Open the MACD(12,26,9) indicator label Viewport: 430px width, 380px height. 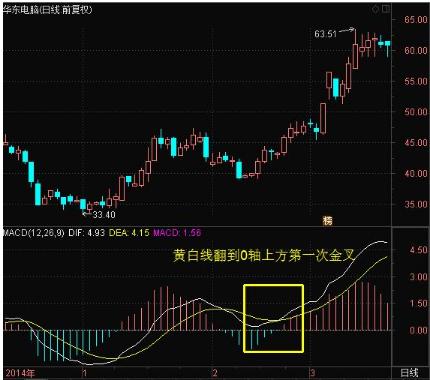[x=33, y=232]
